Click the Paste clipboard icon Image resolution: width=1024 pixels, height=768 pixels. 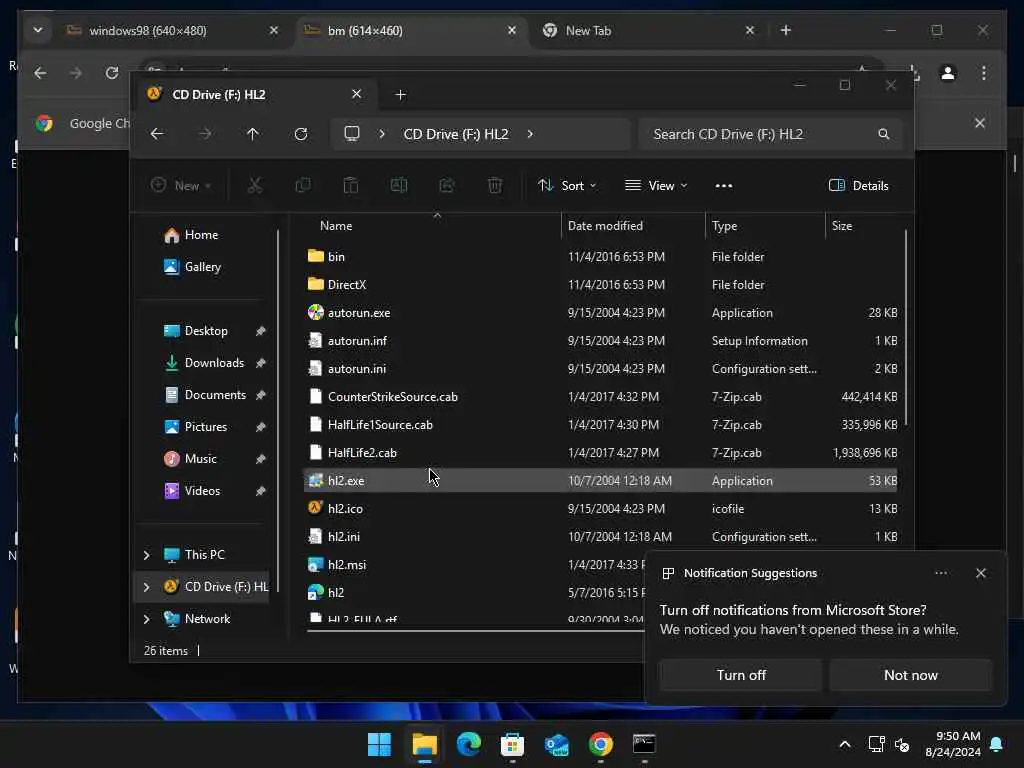(351, 185)
